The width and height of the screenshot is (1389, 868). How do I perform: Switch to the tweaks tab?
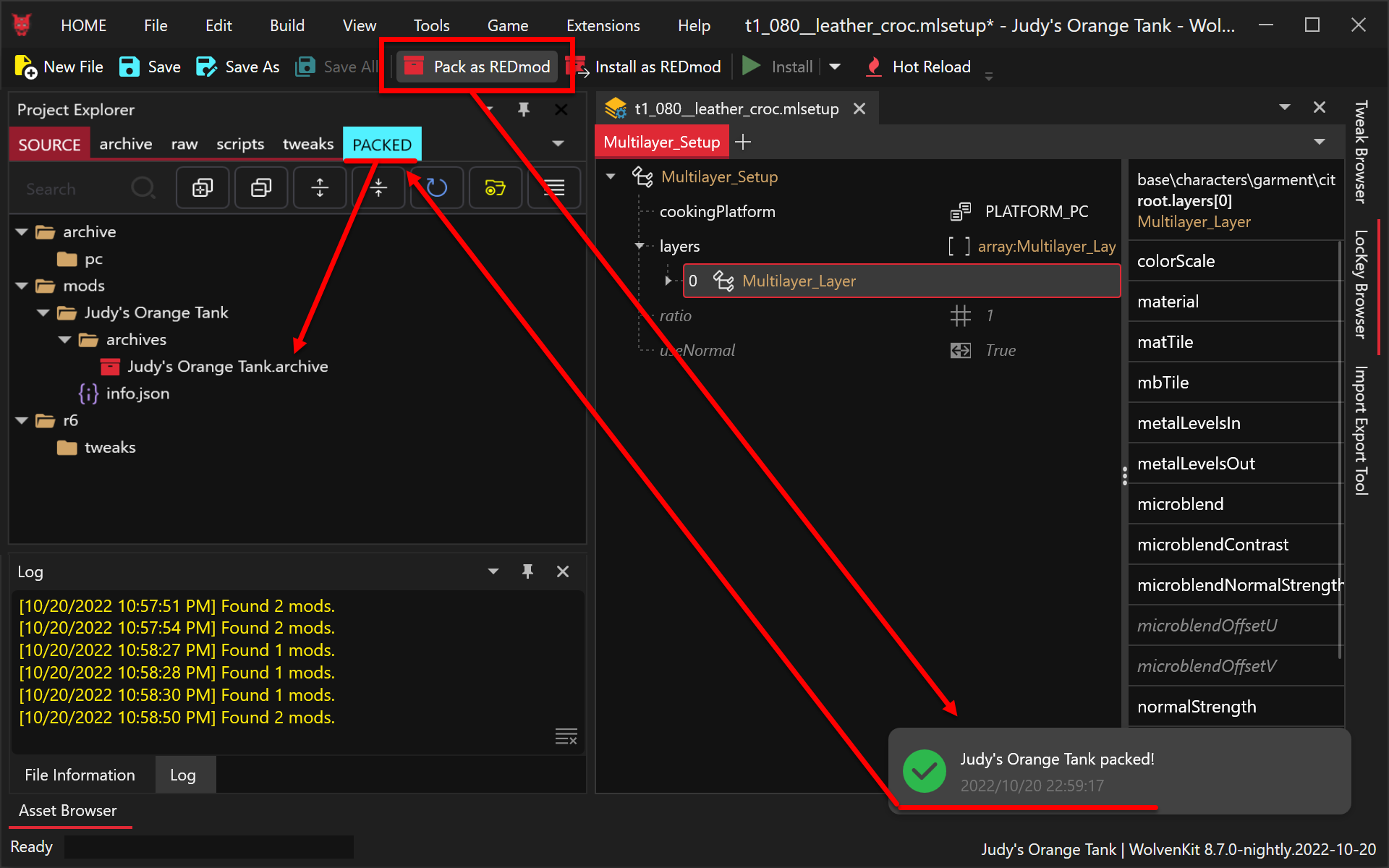click(x=308, y=144)
